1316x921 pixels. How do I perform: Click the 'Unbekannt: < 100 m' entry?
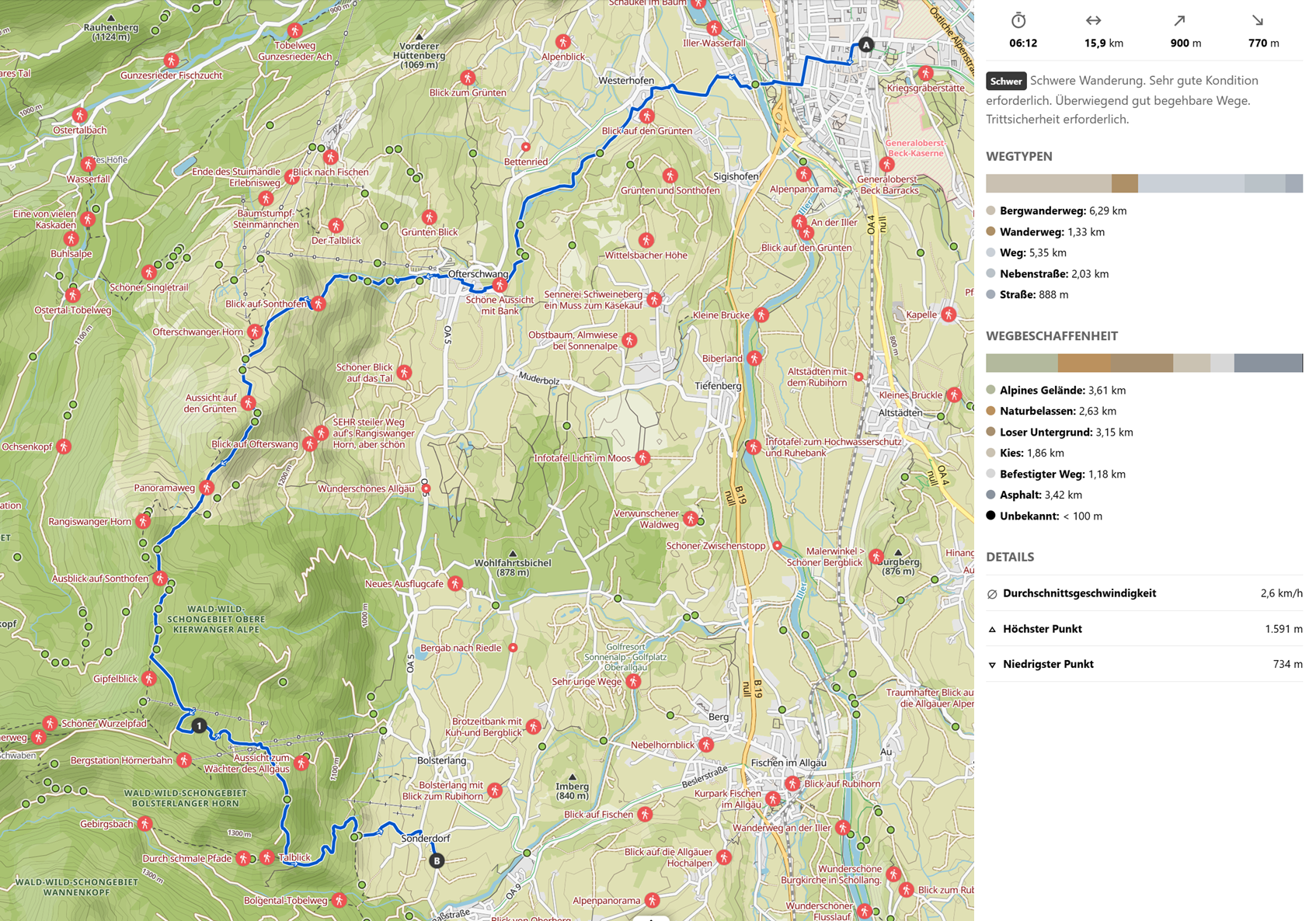pyautogui.click(x=1044, y=516)
